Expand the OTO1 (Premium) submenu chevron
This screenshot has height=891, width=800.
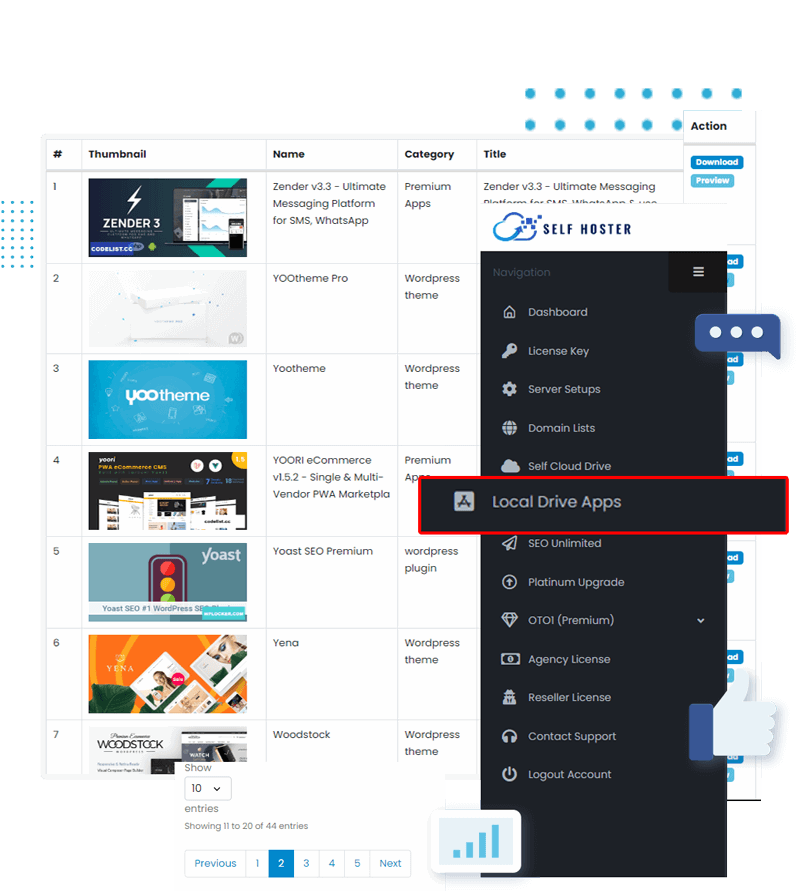[701, 621]
